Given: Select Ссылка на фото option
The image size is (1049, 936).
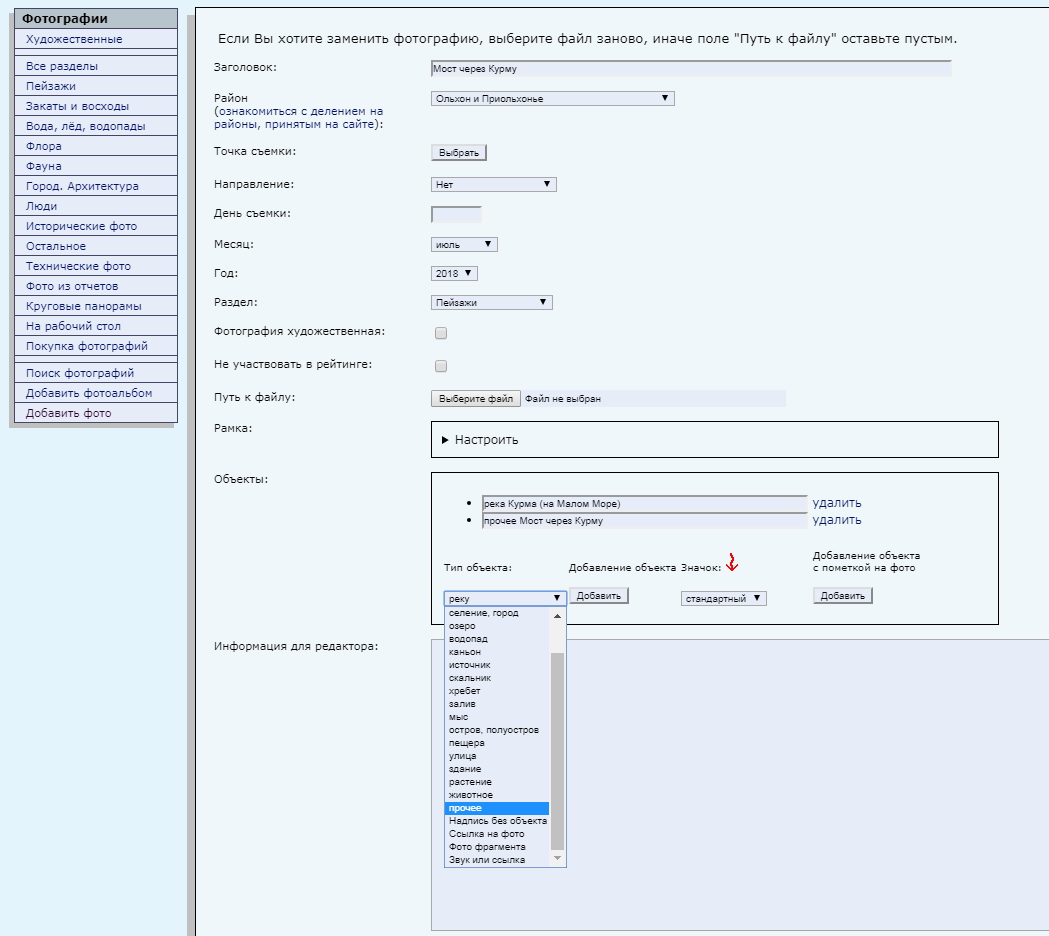Looking at the screenshot, I should coord(497,834).
